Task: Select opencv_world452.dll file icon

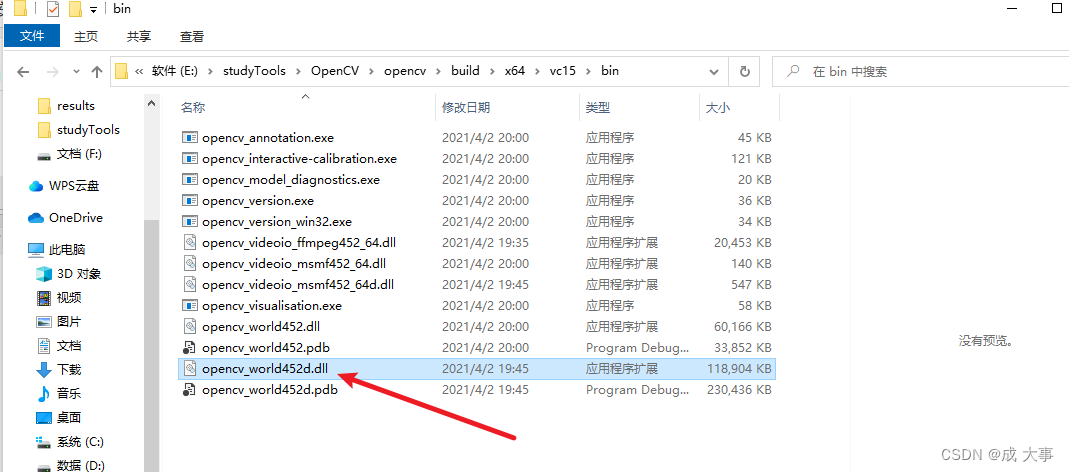Action: 190,327
